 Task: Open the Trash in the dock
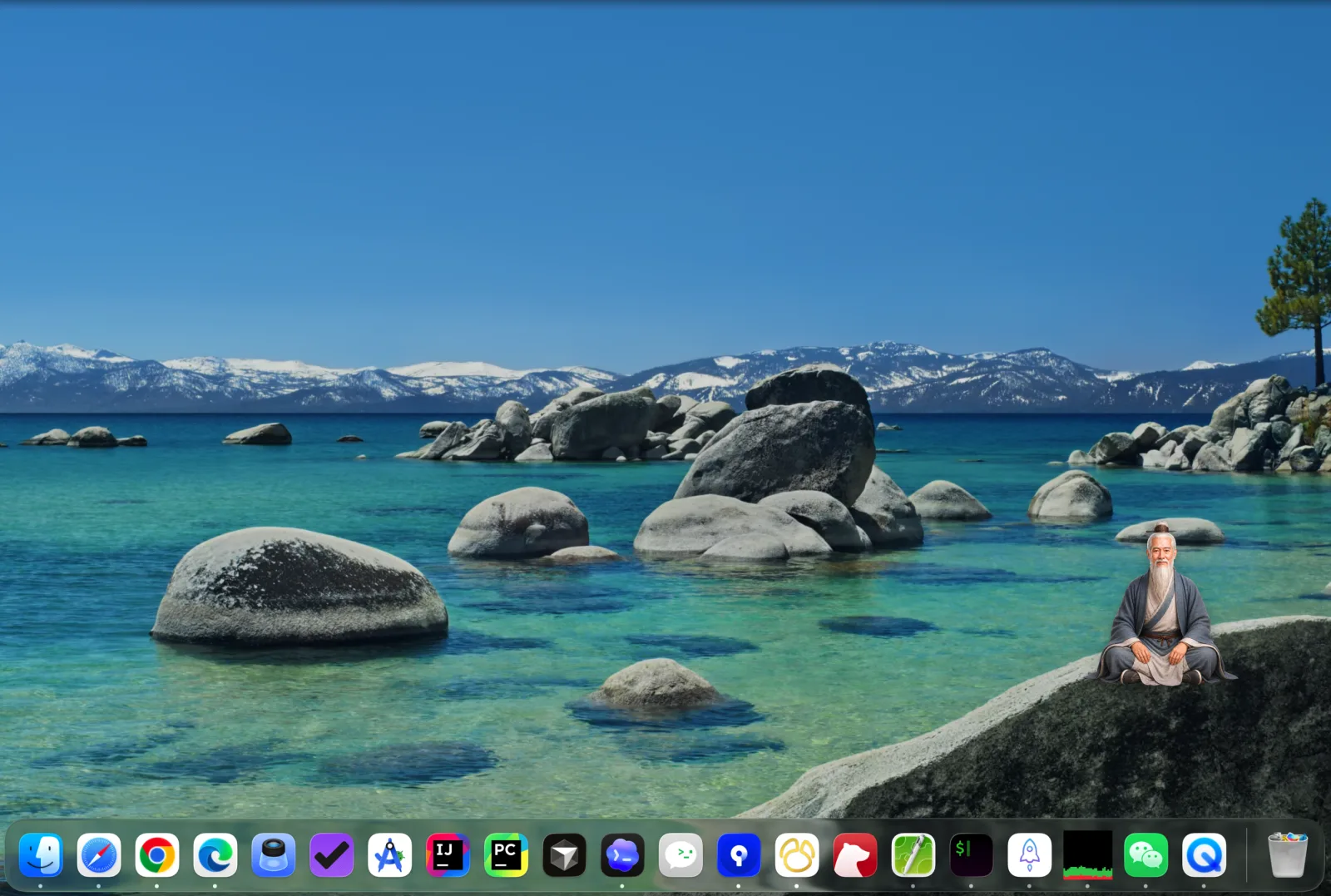1288,855
